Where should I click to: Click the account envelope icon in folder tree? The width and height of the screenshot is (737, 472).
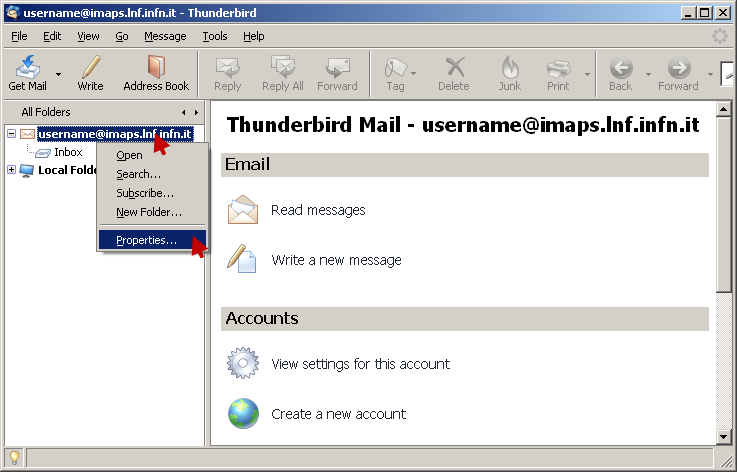[27, 134]
